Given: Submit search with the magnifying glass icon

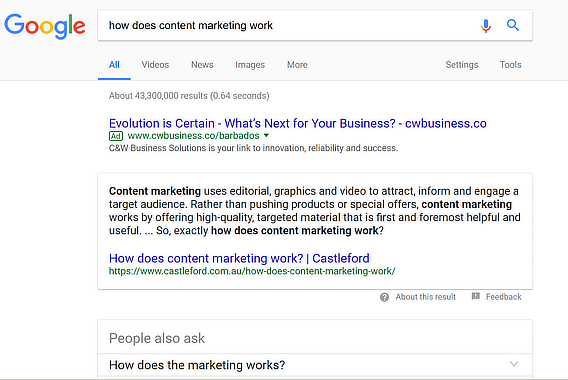Looking at the screenshot, I should [x=513, y=25].
